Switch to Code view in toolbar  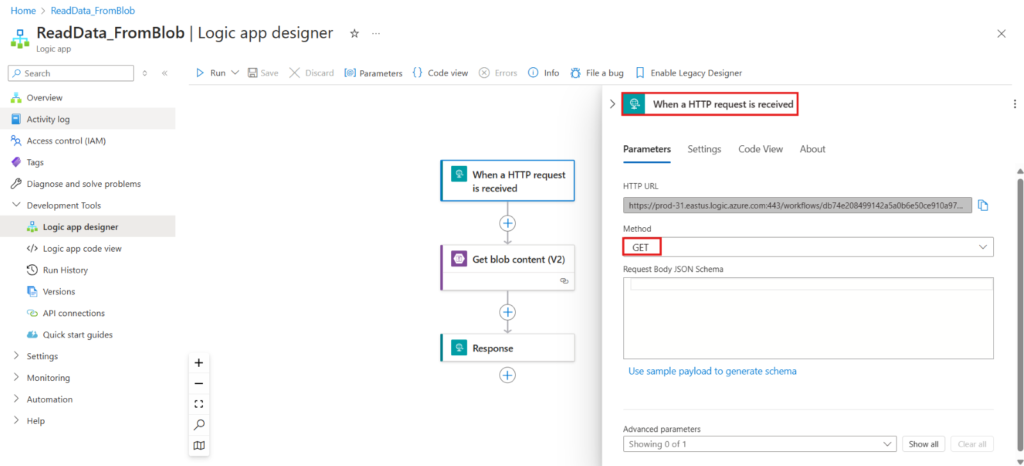coord(440,73)
